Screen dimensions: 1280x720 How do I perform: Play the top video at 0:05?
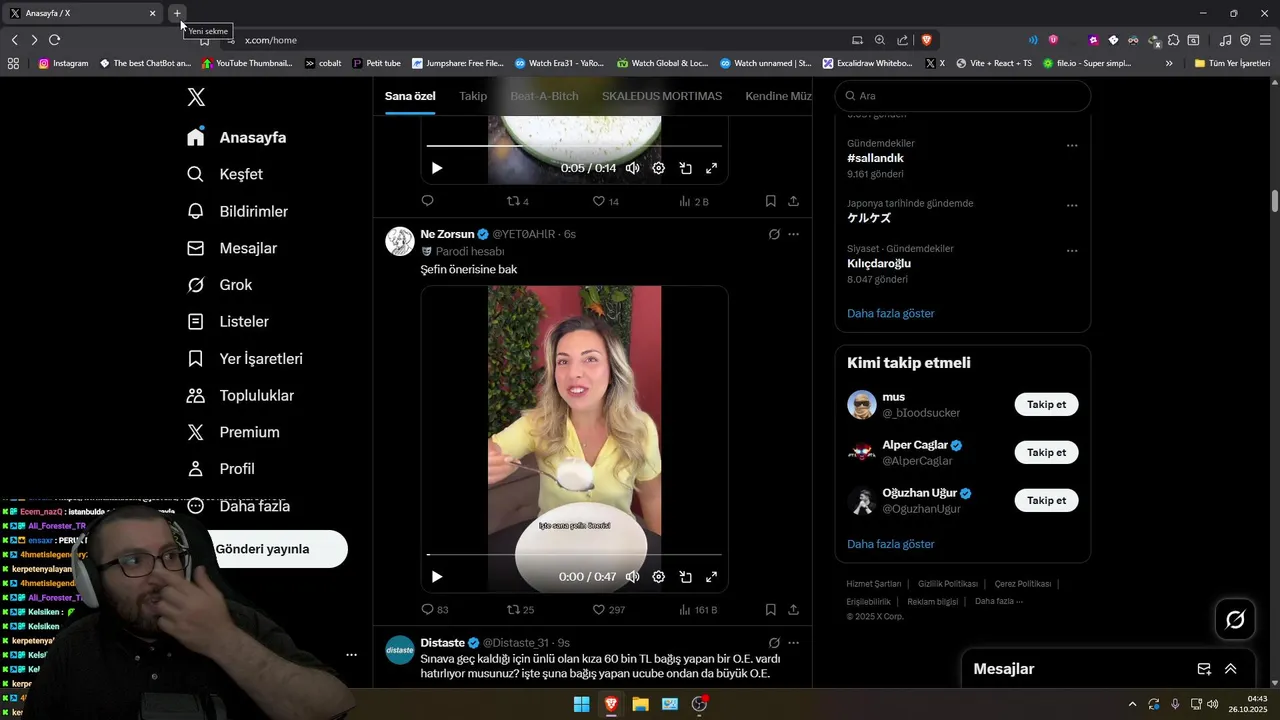click(x=436, y=168)
